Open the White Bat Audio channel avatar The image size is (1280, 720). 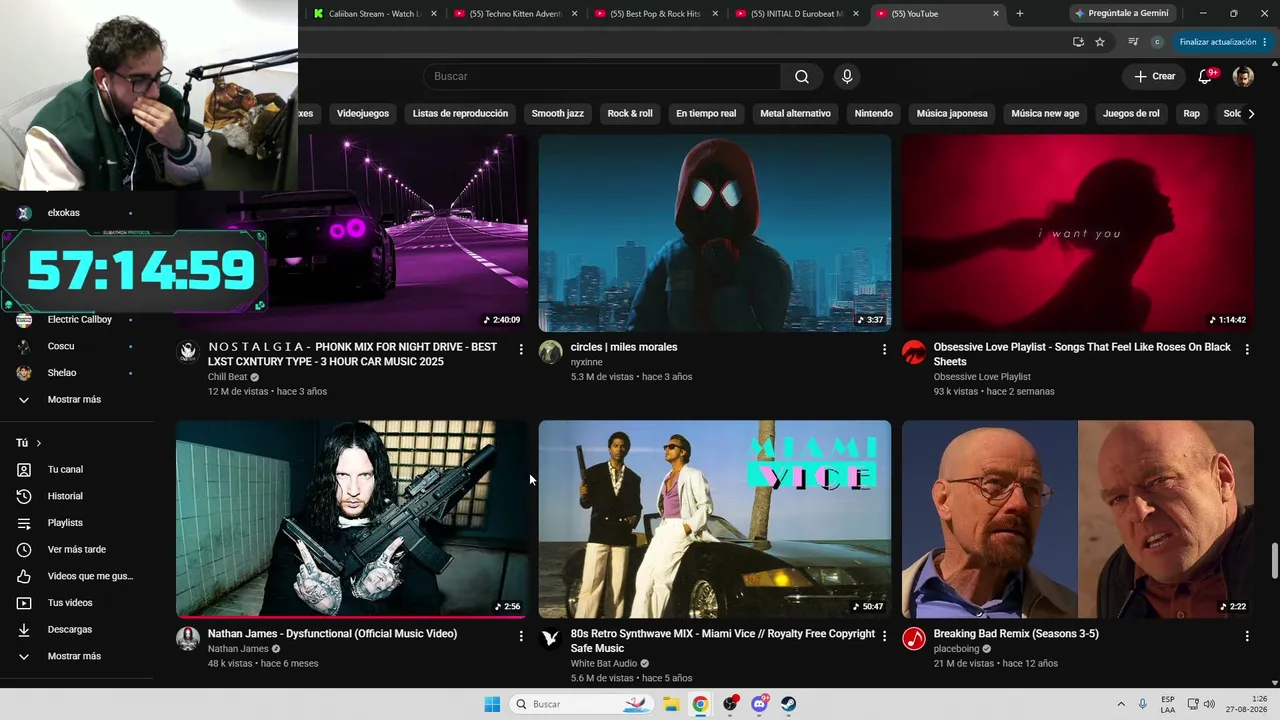tap(551, 638)
